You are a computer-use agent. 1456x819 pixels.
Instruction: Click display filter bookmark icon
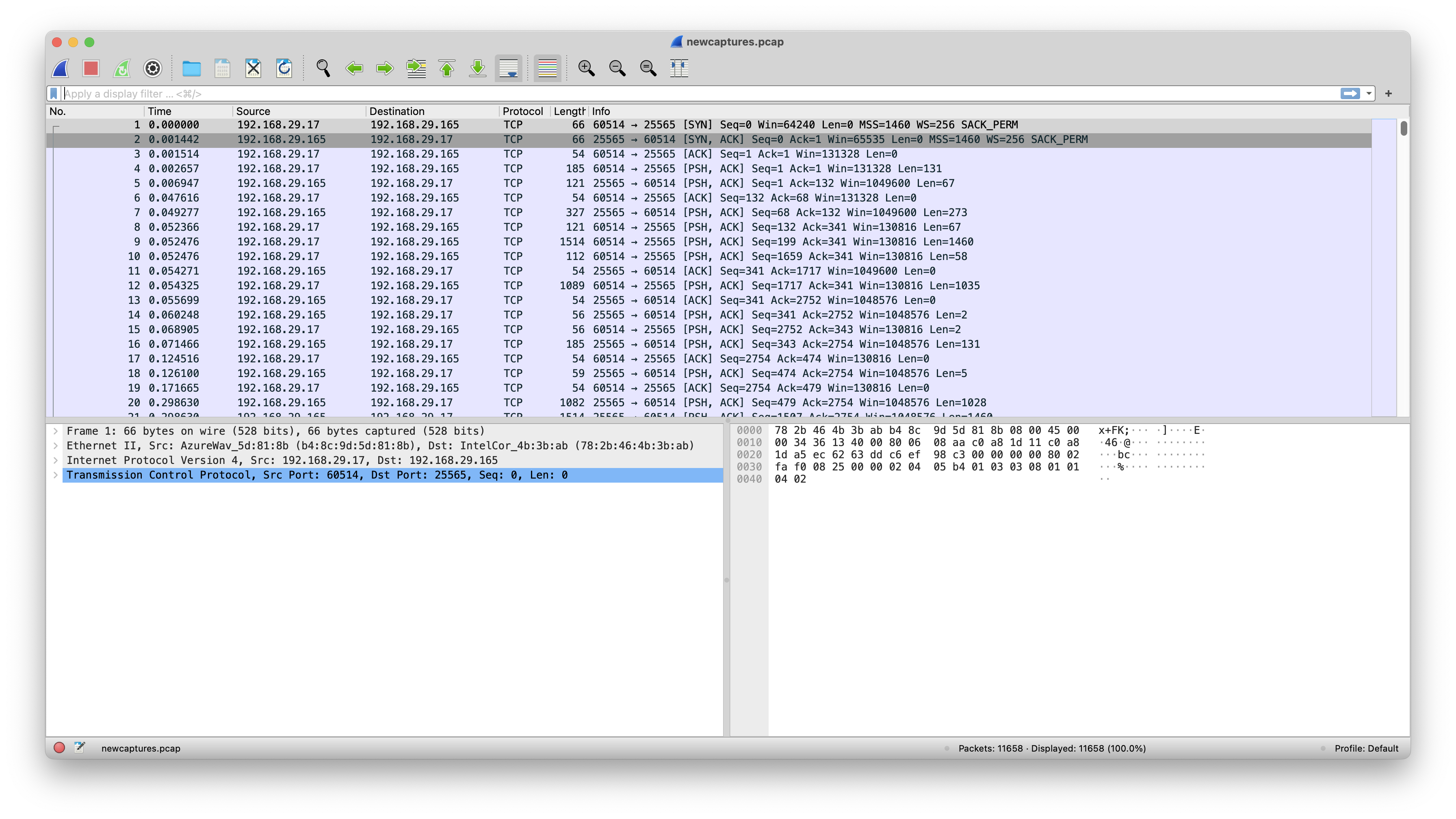click(54, 93)
